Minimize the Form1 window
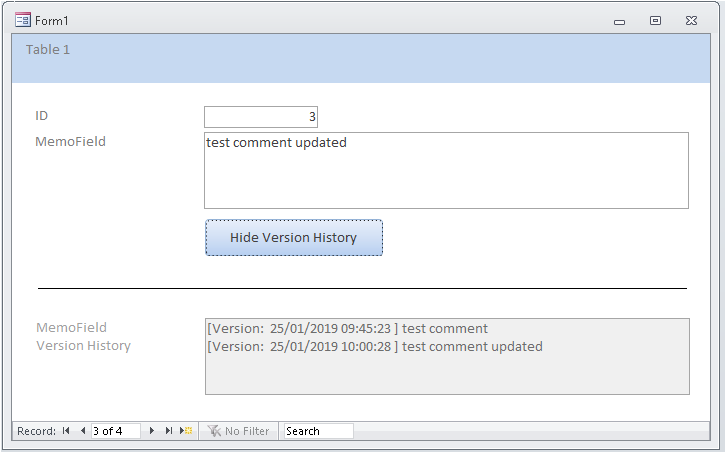This screenshot has height=453, width=726. click(621, 20)
